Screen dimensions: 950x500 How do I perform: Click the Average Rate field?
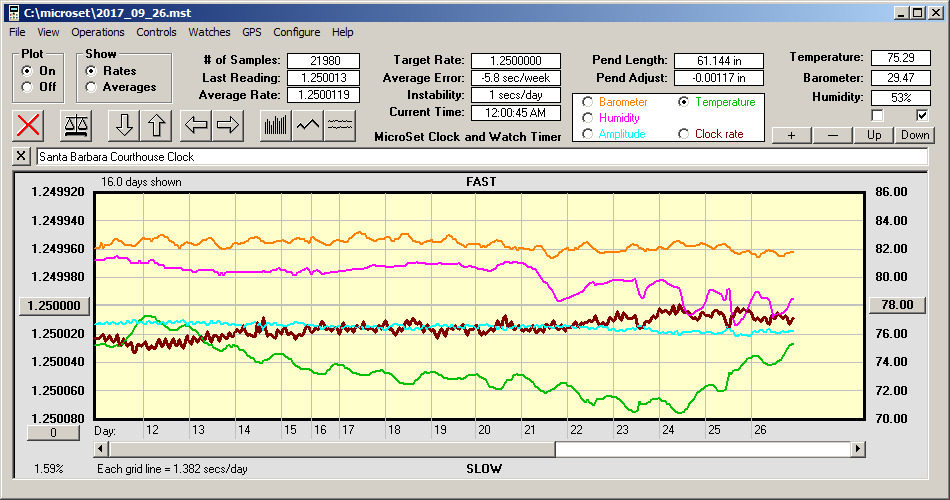[x=324, y=95]
